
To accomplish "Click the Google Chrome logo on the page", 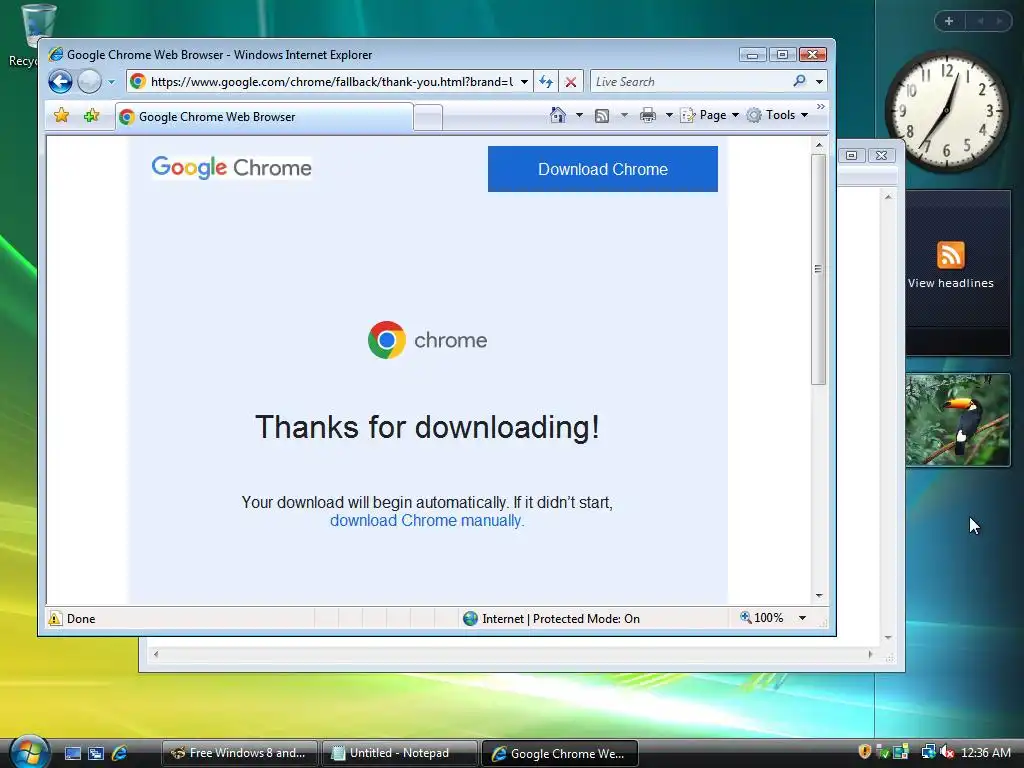I will (x=231, y=167).
